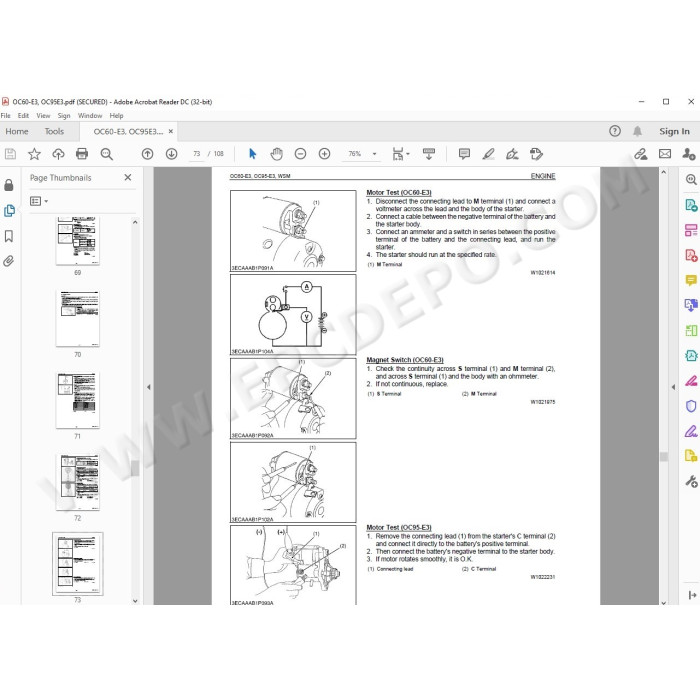Click the thumbnails panel scroll down arrow
700x700 pixels.
135,601
